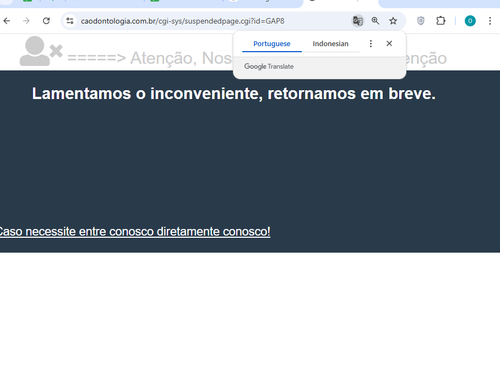Bookmark this page with the star

click(x=393, y=21)
